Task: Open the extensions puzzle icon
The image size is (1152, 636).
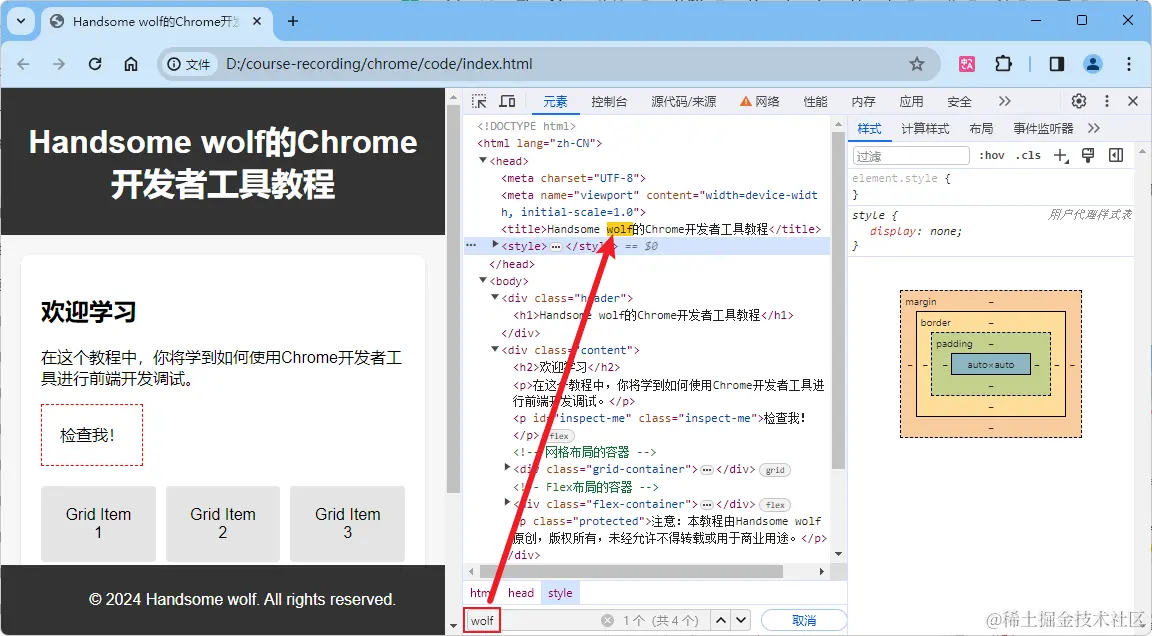Action: pos(1004,64)
